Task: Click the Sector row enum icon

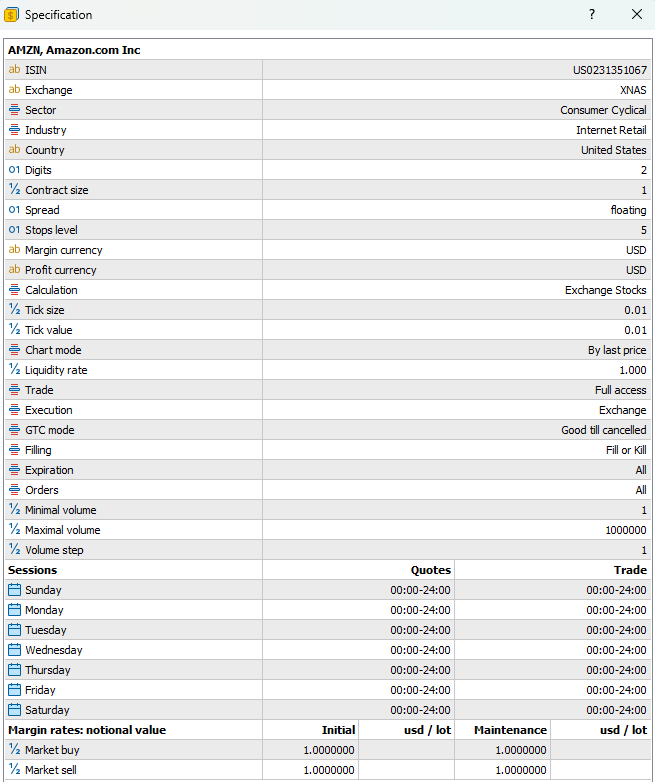Action: coord(14,110)
